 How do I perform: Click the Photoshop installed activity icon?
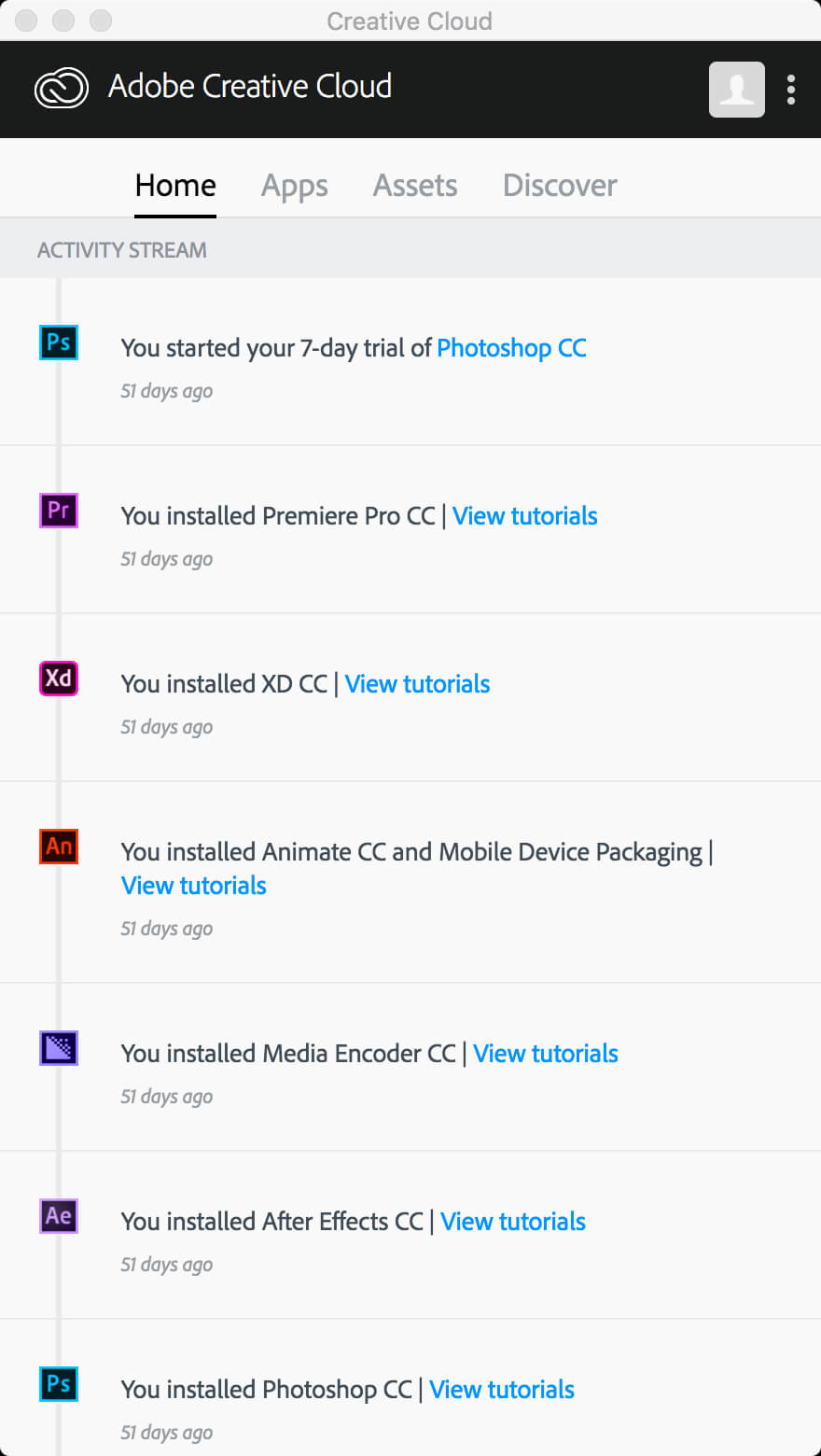(x=59, y=1384)
